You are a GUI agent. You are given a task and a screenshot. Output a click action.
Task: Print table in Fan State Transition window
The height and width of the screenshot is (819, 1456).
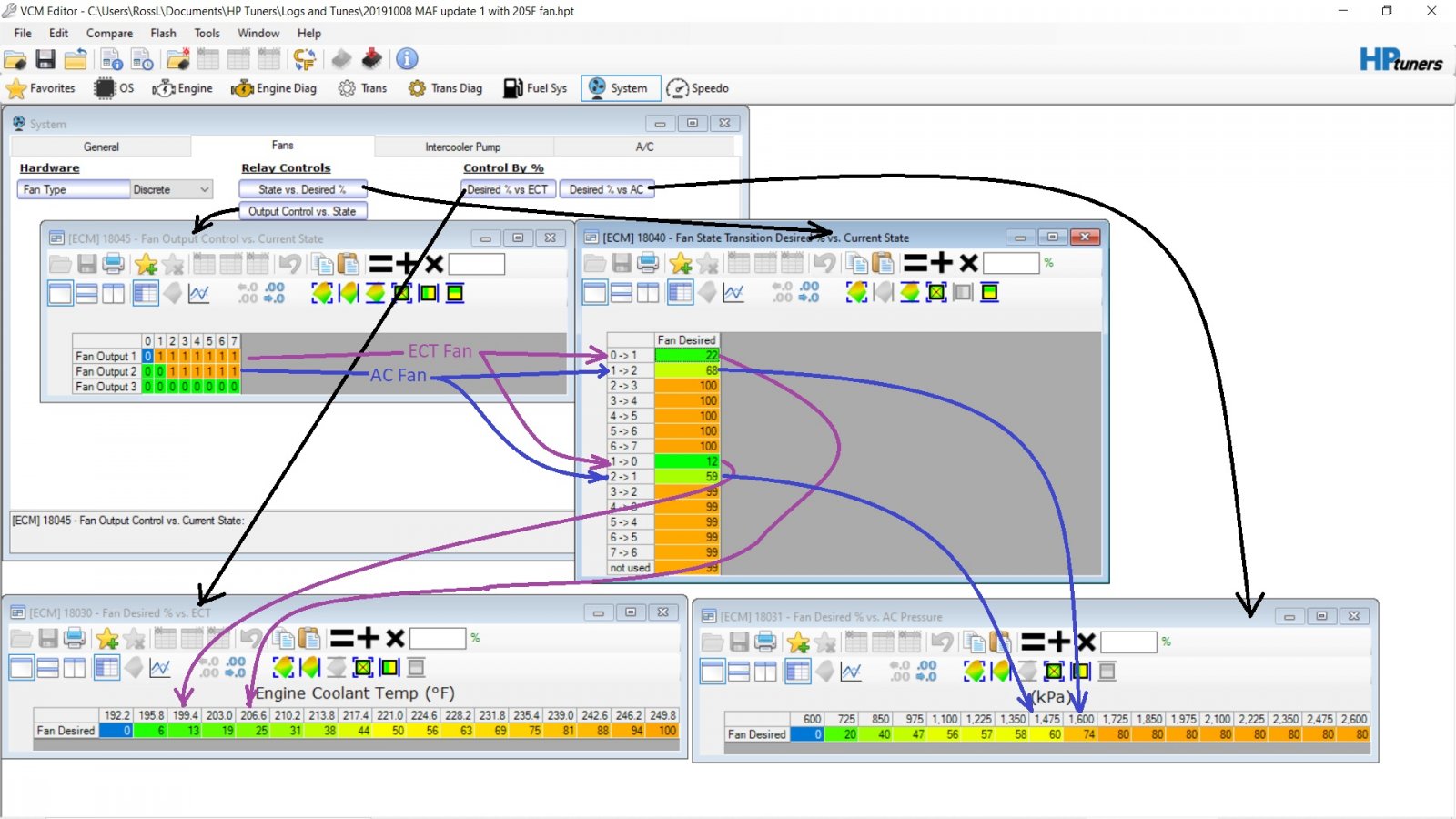click(x=648, y=263)
